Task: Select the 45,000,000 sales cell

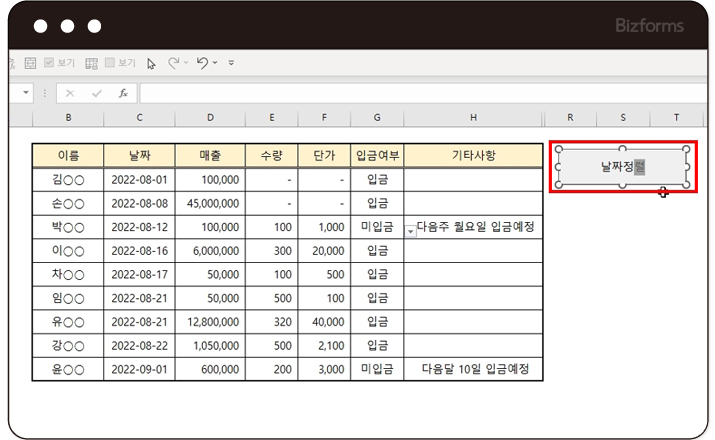Action: pyautogui.click(x=210, y=203)
